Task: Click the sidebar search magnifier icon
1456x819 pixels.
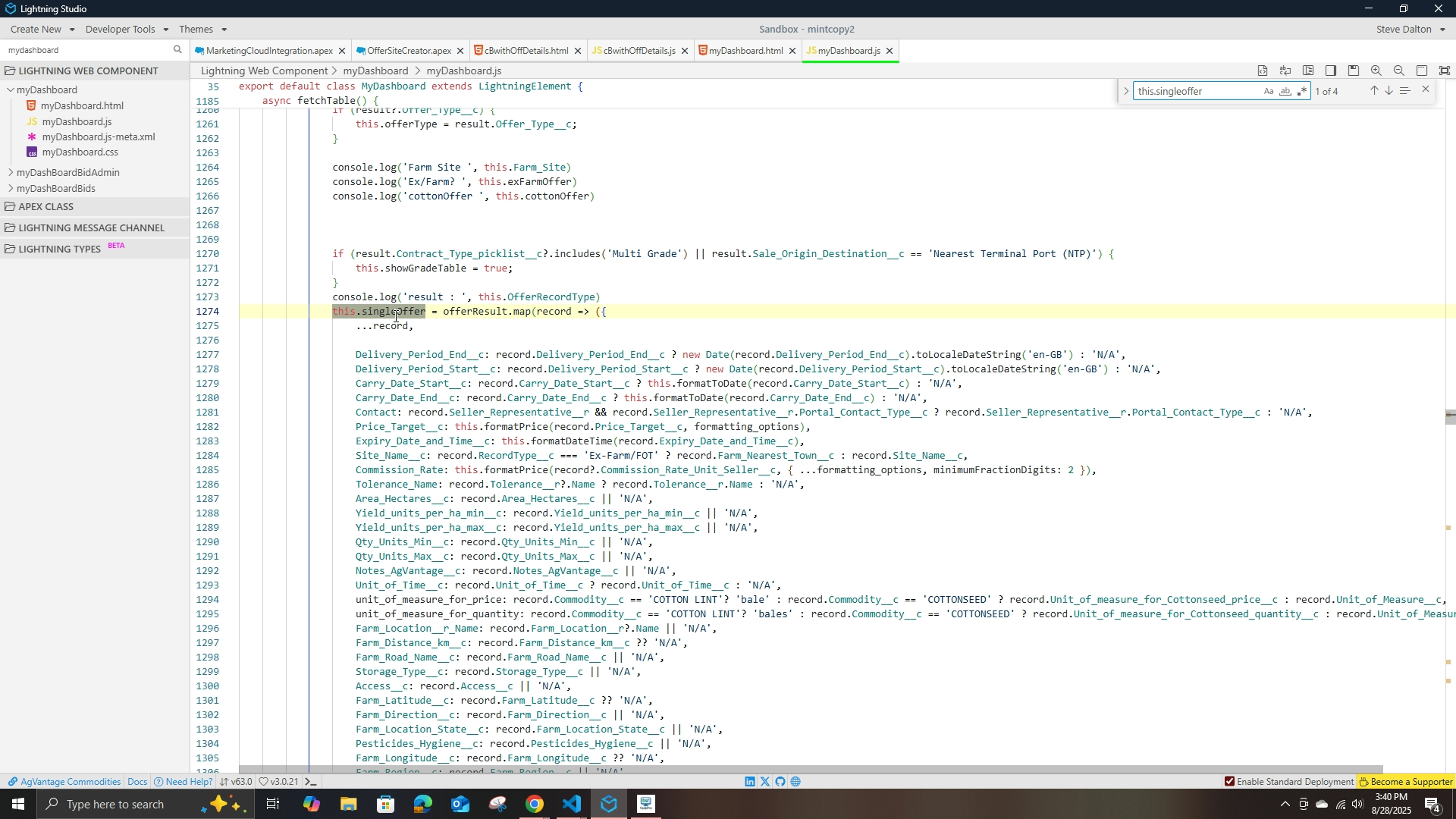Action: click(x=178, y=50)
